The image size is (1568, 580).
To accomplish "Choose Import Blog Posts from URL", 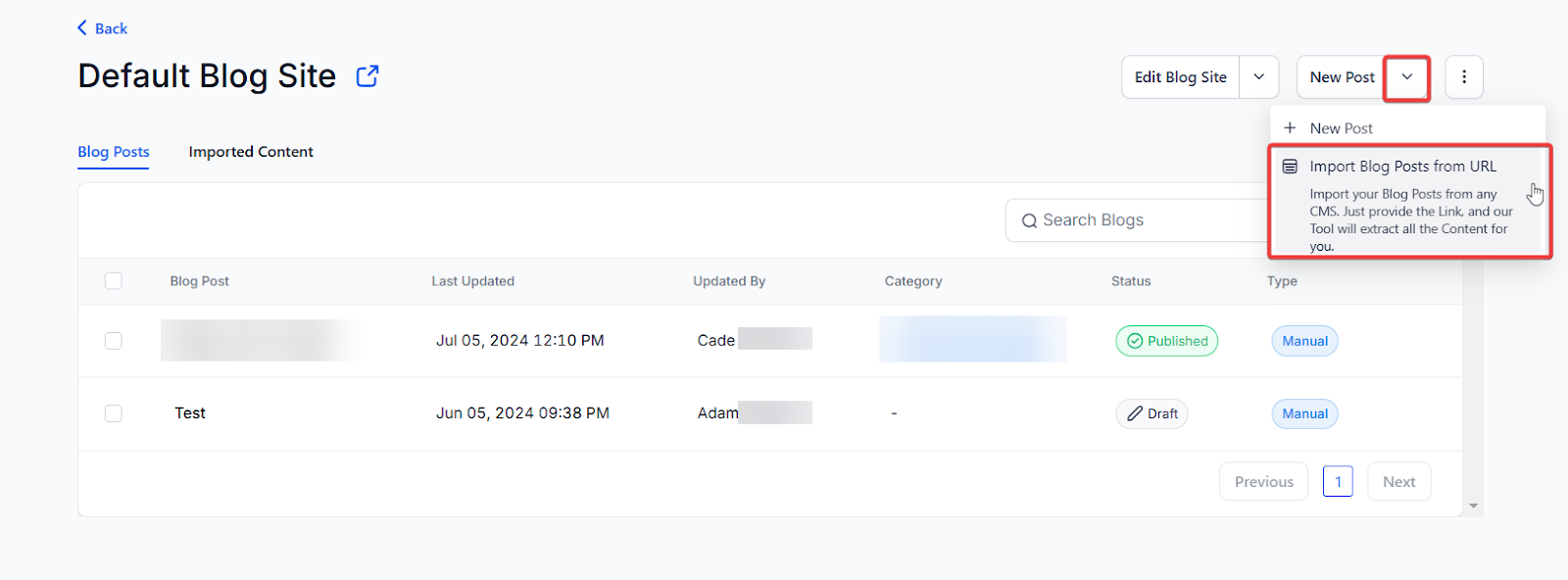I will pyautogui.click(x=1402, y=167).
